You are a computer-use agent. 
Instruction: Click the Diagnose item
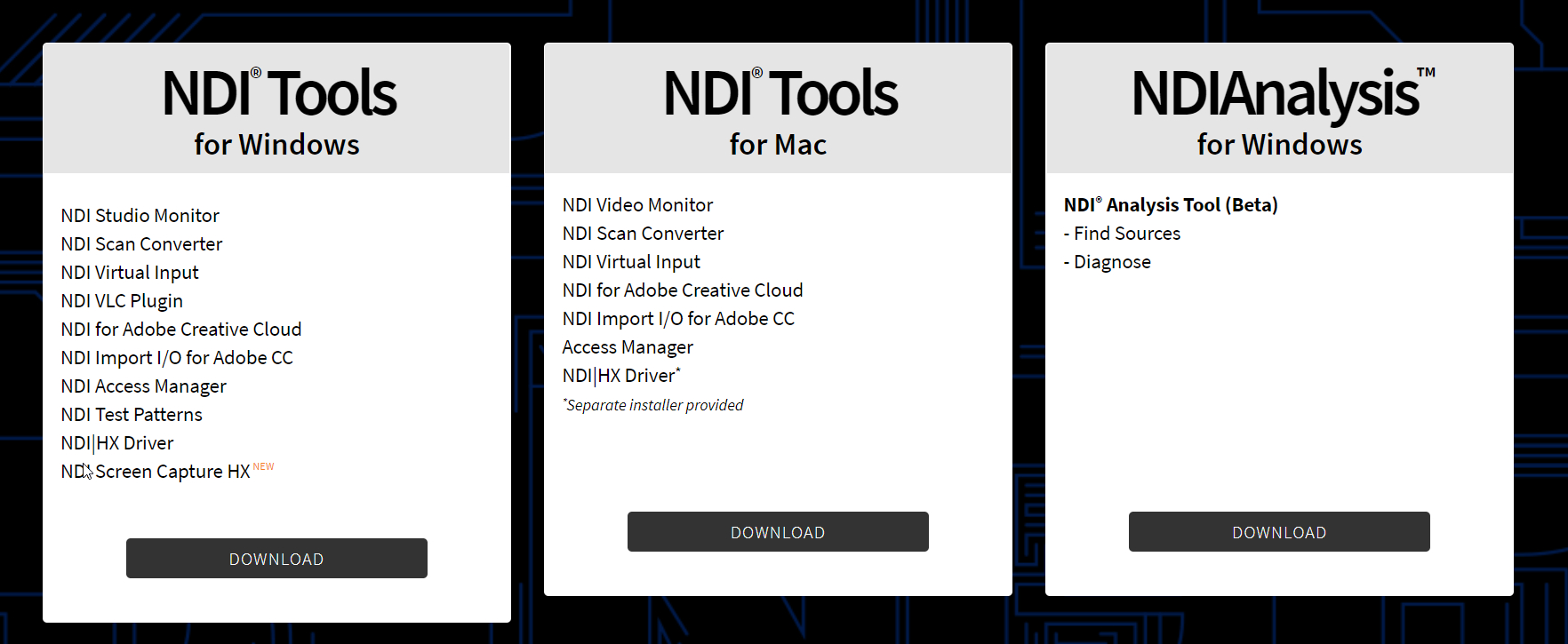[x=1111, y=262]
